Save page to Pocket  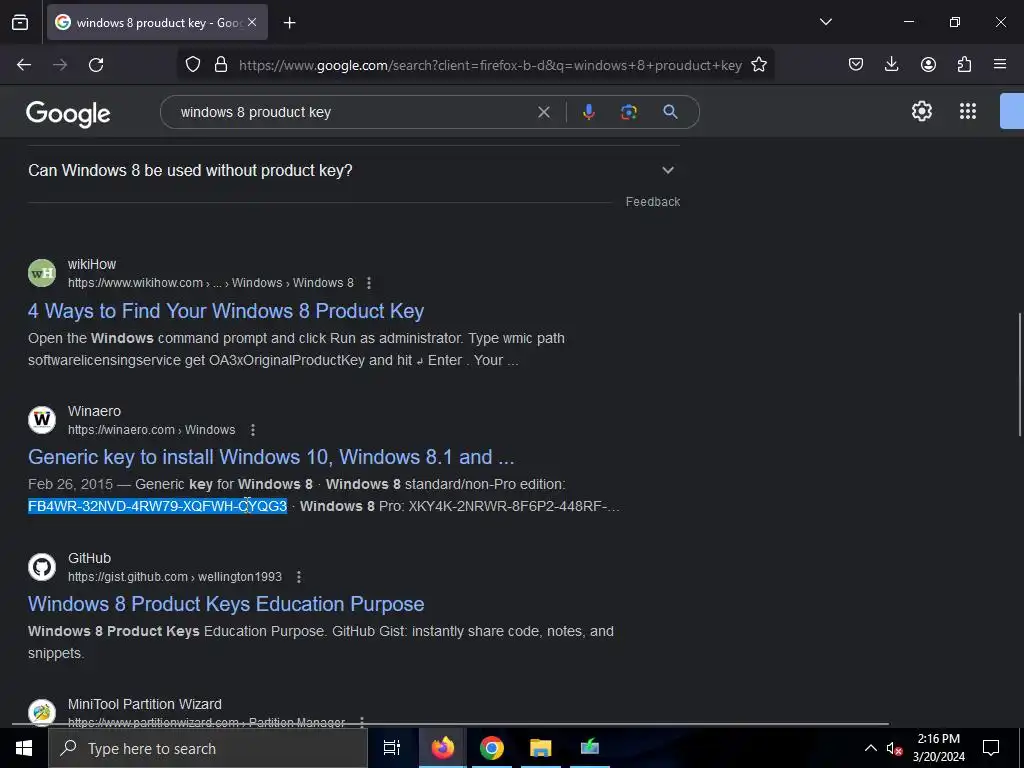pyautogui.click(x=856, y=65)
